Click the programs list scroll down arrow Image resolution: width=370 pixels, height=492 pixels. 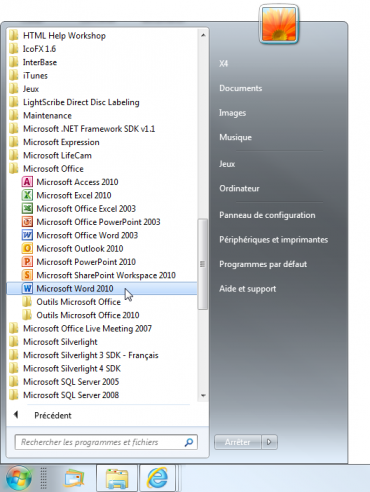[203, 396]
